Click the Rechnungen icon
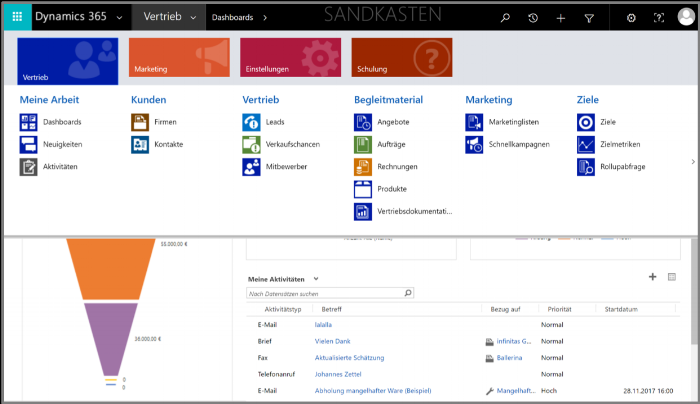 click(363, 167)
